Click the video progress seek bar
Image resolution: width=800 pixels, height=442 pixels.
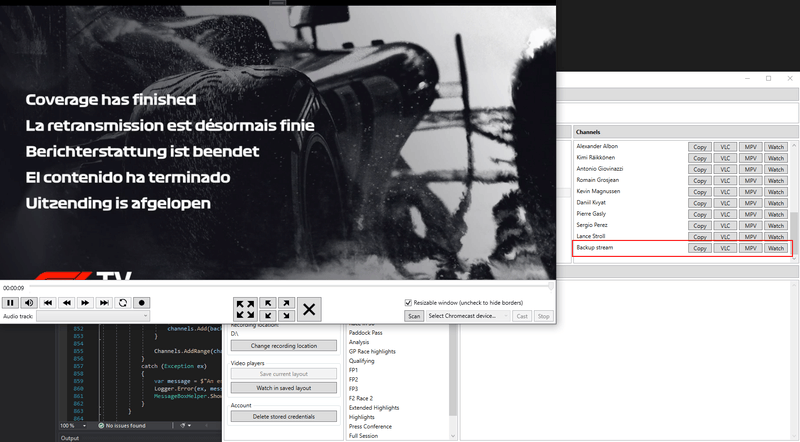coord(291,287)
